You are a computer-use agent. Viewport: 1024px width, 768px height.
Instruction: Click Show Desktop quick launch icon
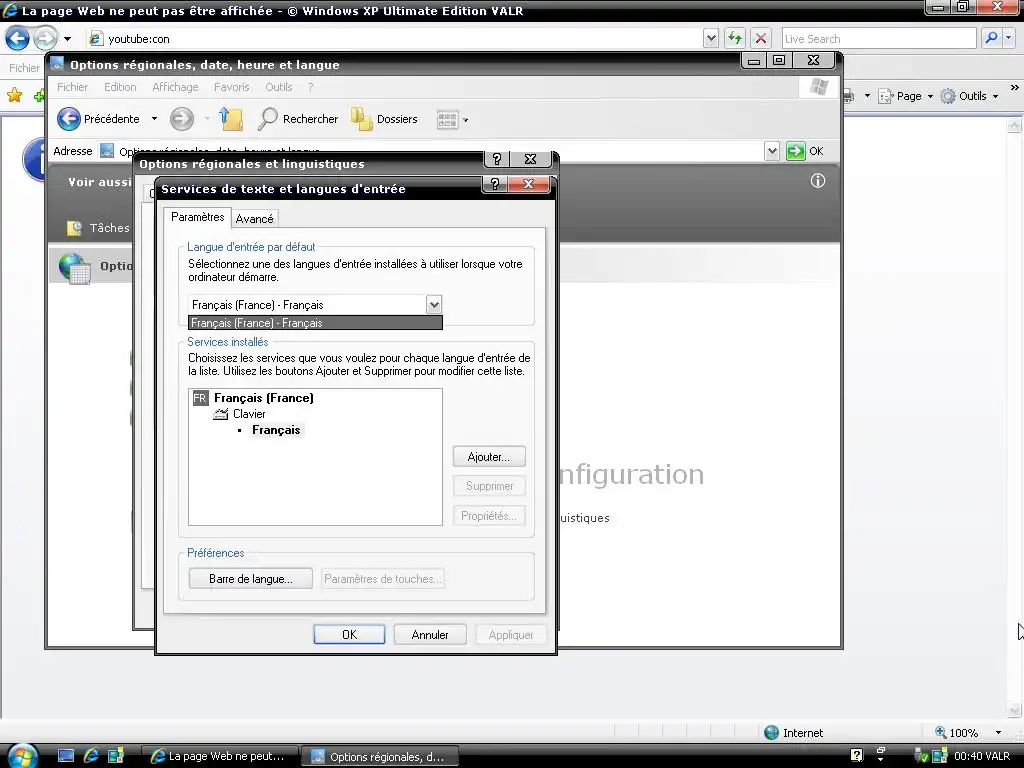point(66,756)
